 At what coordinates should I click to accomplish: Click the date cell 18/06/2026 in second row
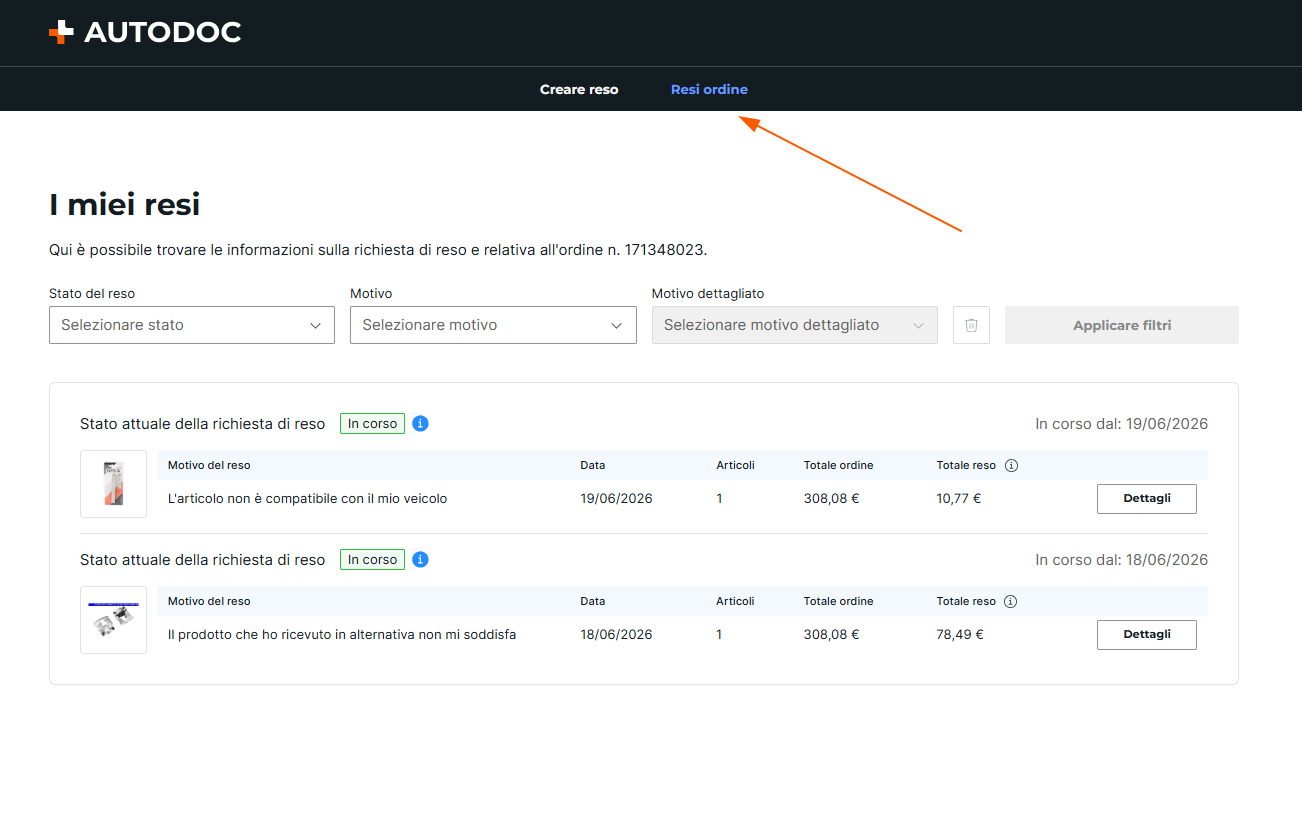pyautogui.click(x=616, y=634)
